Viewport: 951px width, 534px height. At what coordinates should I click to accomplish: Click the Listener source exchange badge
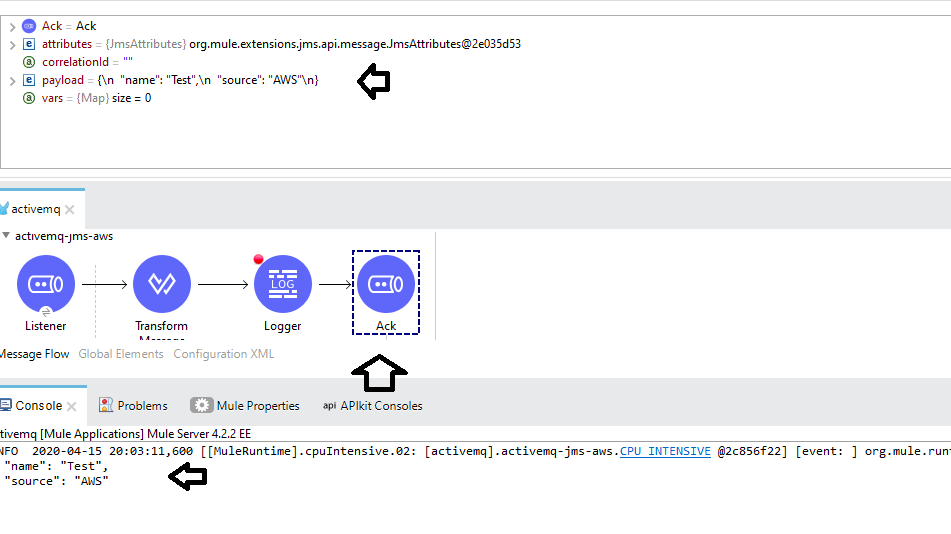point(45,312)
